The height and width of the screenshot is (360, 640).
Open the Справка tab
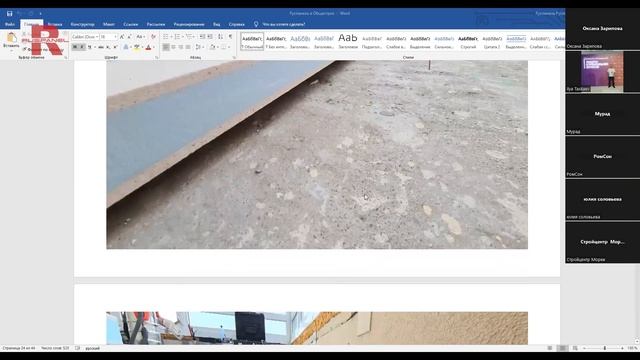coord(237,24)
